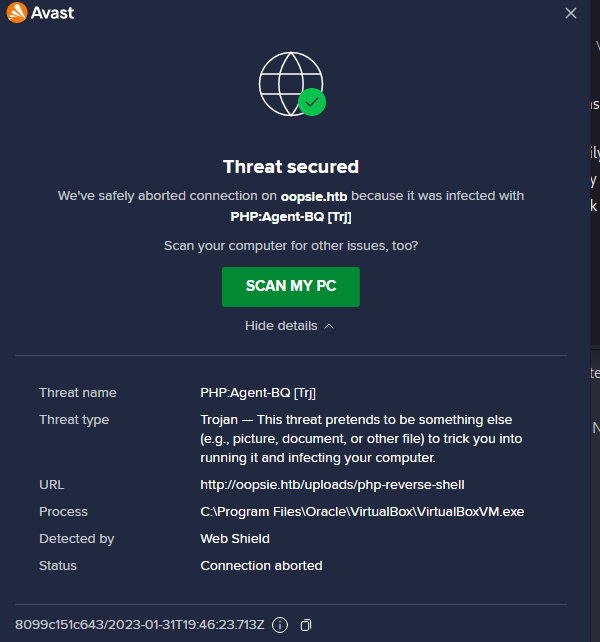
Task: Click the Avast brand name text
Action: [52, 14]
